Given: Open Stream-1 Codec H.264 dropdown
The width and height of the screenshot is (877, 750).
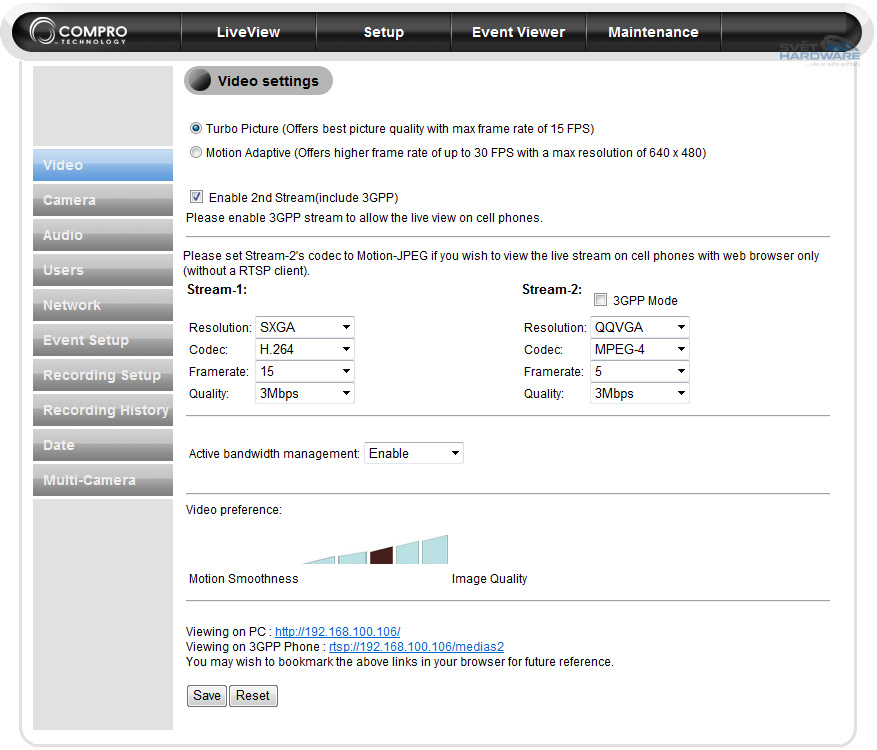Looking at the screenshot, I should (x=305, y=349).
